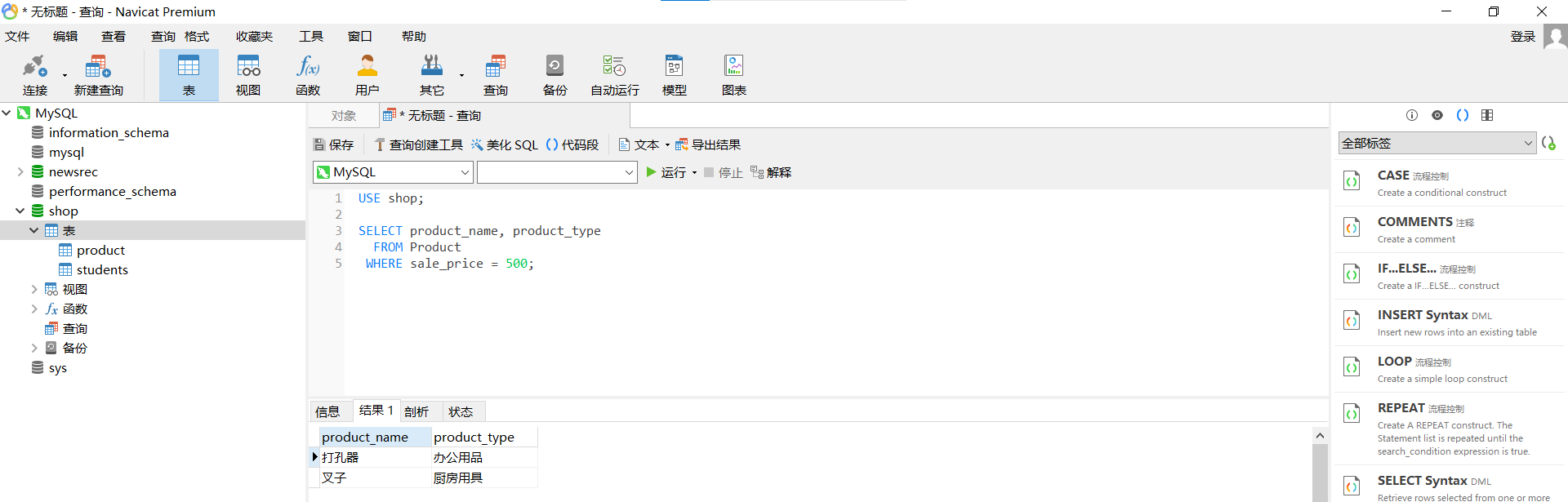Collapse the shop database node
Image resolution: width=1568 pixels, height=502 pixels.
[20, 211]
